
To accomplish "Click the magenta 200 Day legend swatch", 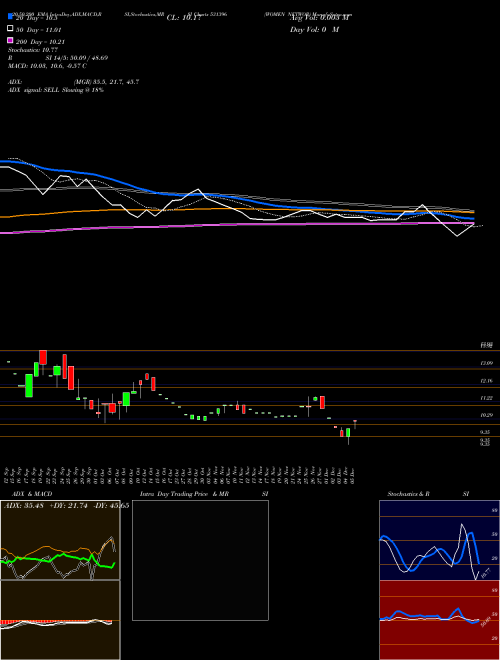I will click(x=10, y=40).
